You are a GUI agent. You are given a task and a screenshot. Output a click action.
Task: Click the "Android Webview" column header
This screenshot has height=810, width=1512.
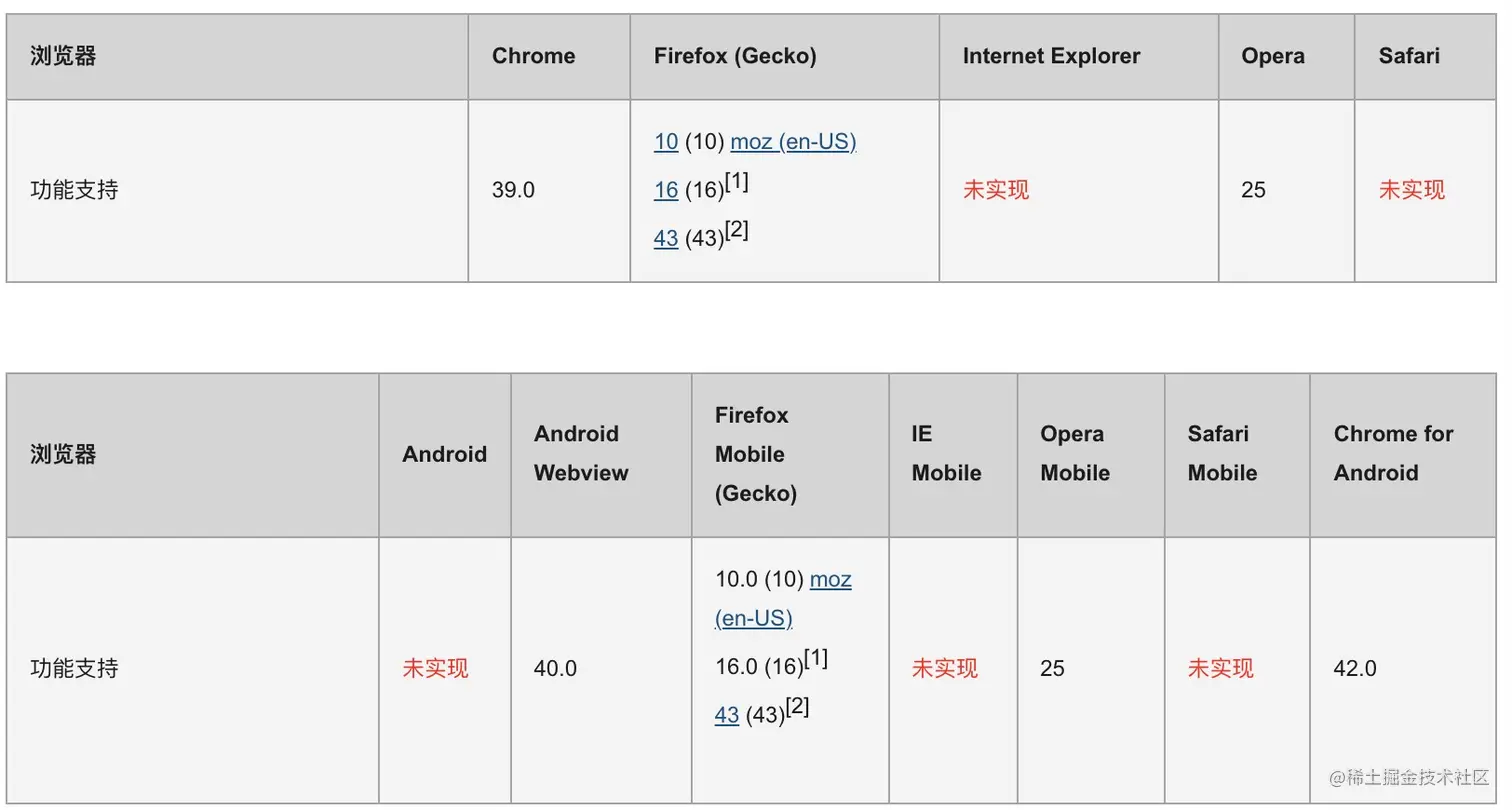coord(581,453)
